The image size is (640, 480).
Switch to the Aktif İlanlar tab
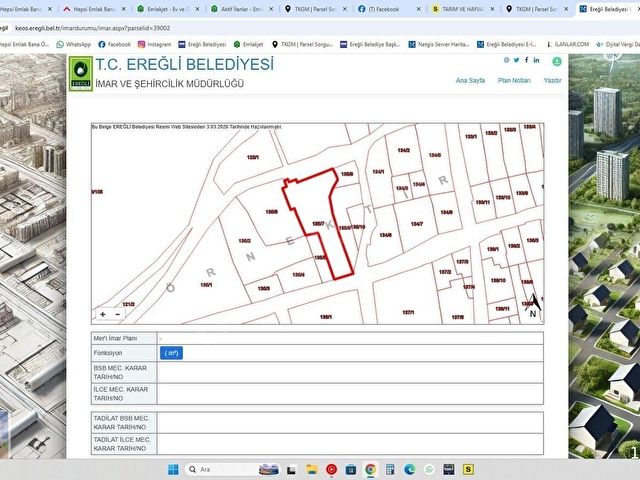coord(237,9)
